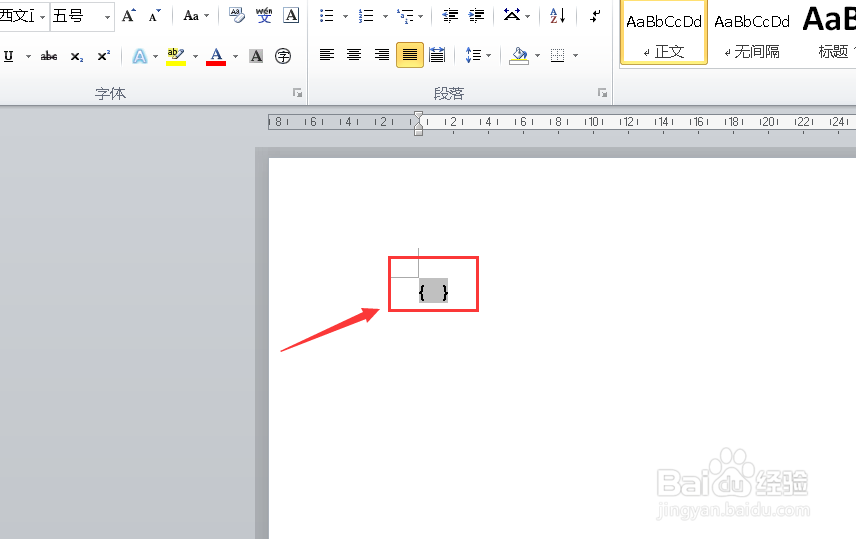Viewport: 856px width, 539px height.
Task: Open the Line Spacing dropdown arrow
Action: [x=489, y=55]
